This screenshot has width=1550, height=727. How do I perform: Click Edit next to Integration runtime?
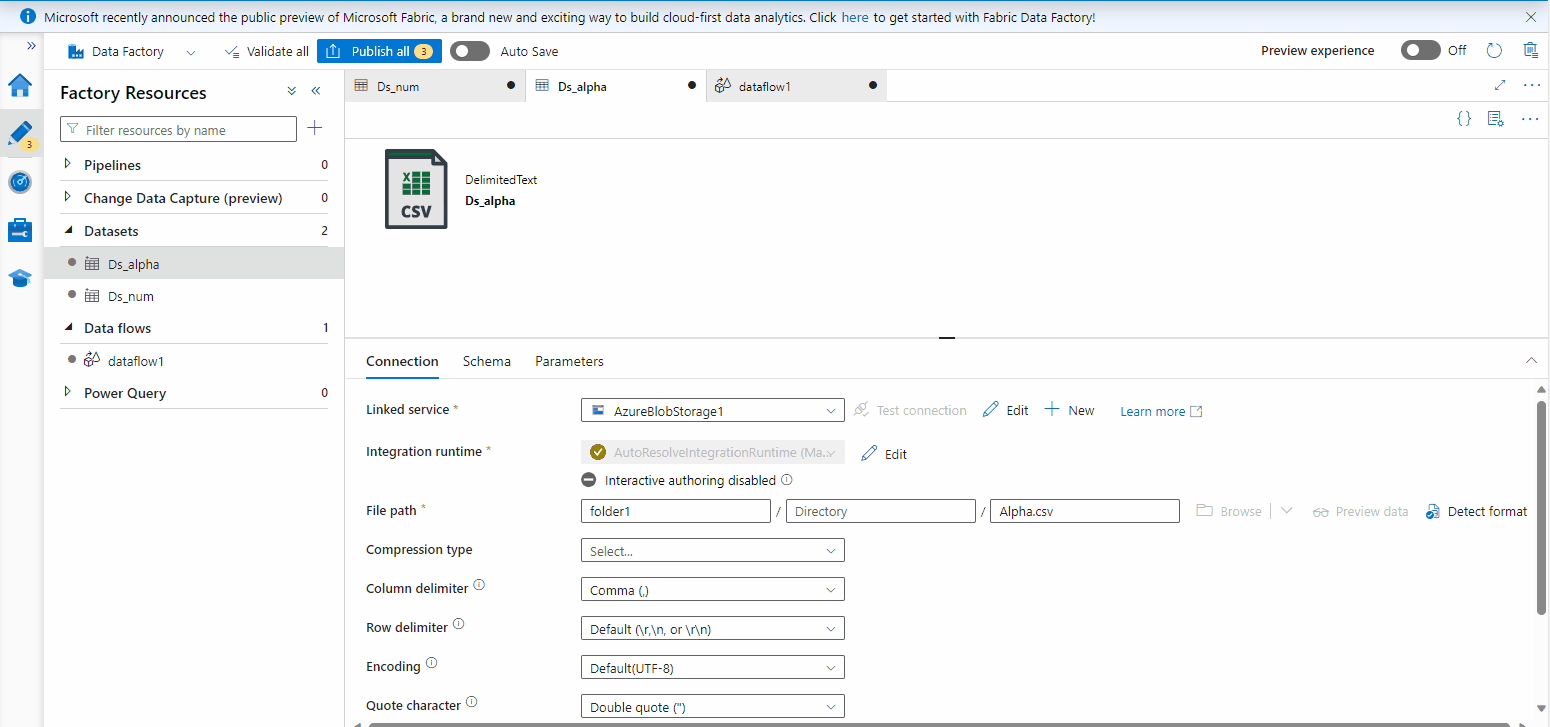coord(884,454)
